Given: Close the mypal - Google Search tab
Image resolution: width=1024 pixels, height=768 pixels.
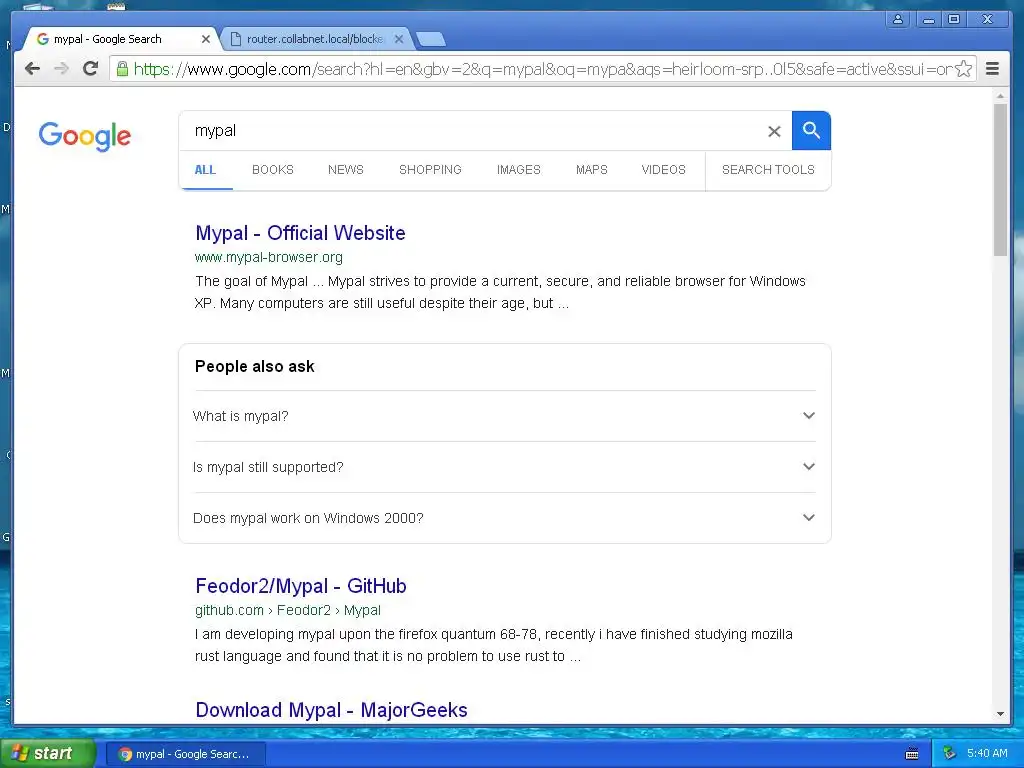Looking at the screenshot, I should [x=206, y=39].
